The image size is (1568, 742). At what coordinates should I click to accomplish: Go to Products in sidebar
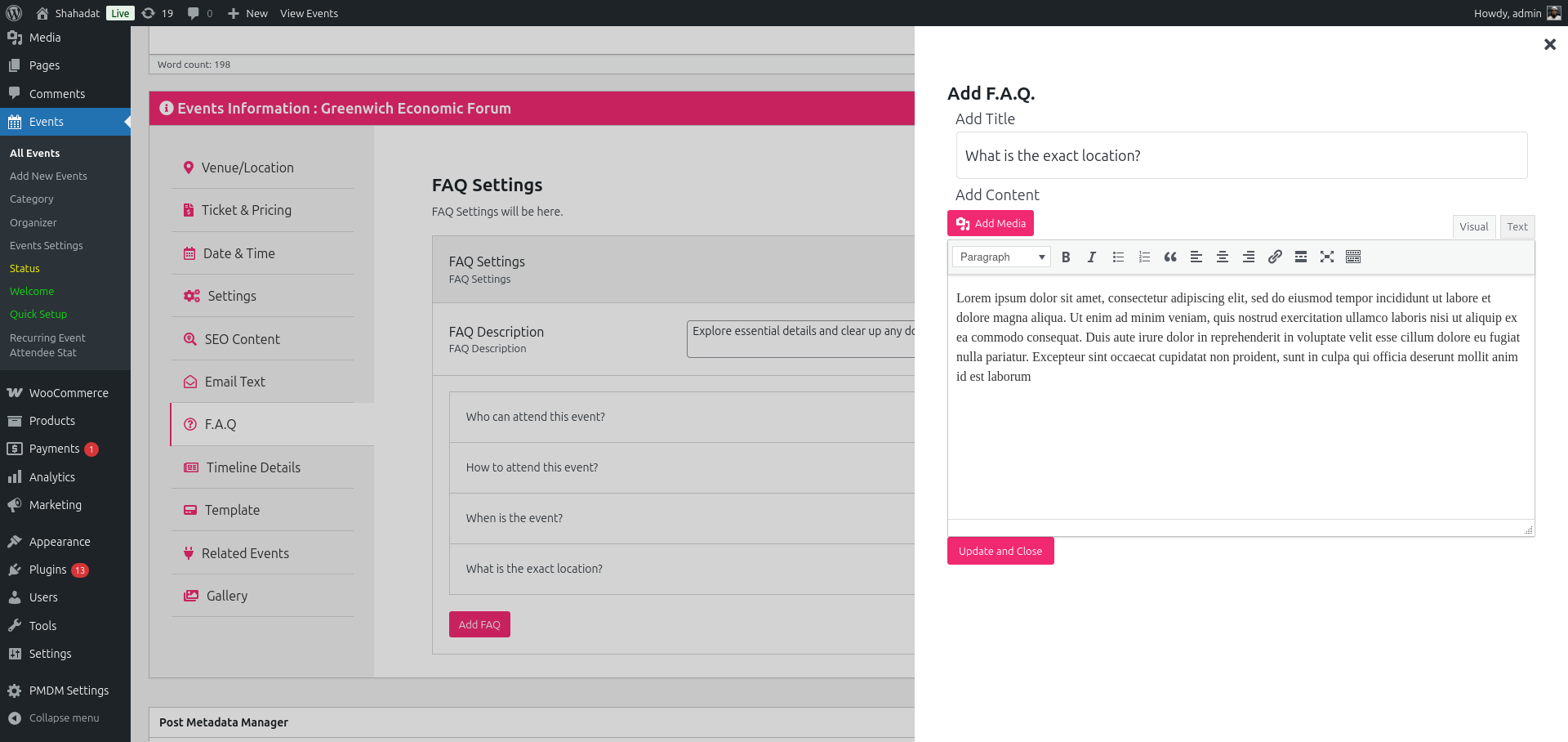click(x=65, y=421)
